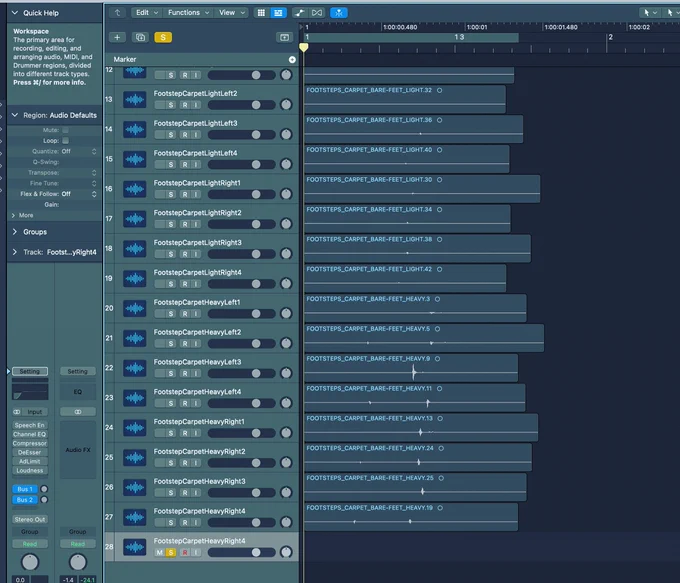Open the Channel EQ plugin
Image resolution: width=680 pixels, height=583 pixels.
[x=30, y=434]
